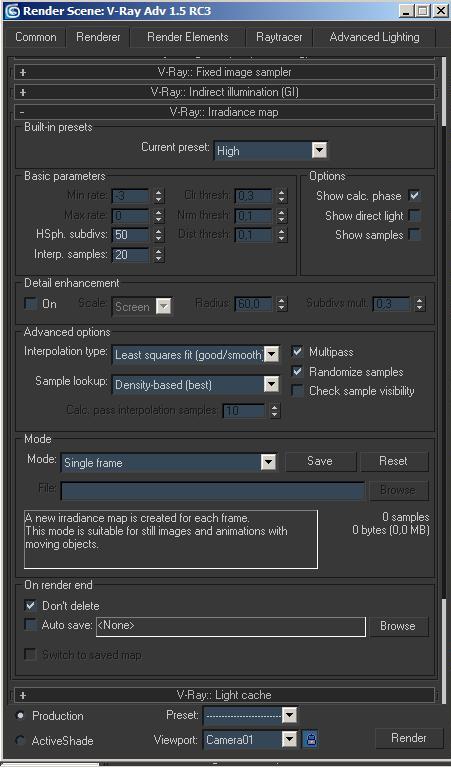451x768 pixels.
Task: Toggle the Don't delete checkbox
Action: pyautogui.click(x=30, y=605)
